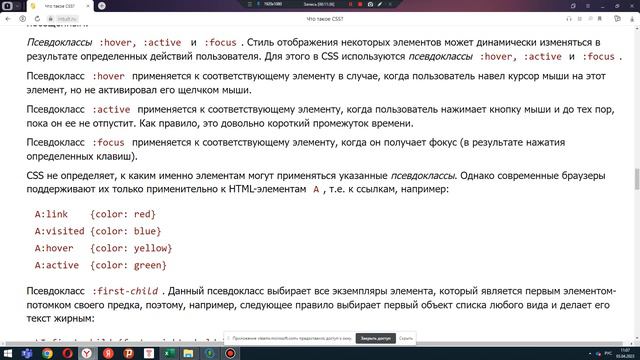Open Microsoft Teams from the taskbar

[27, 353]
